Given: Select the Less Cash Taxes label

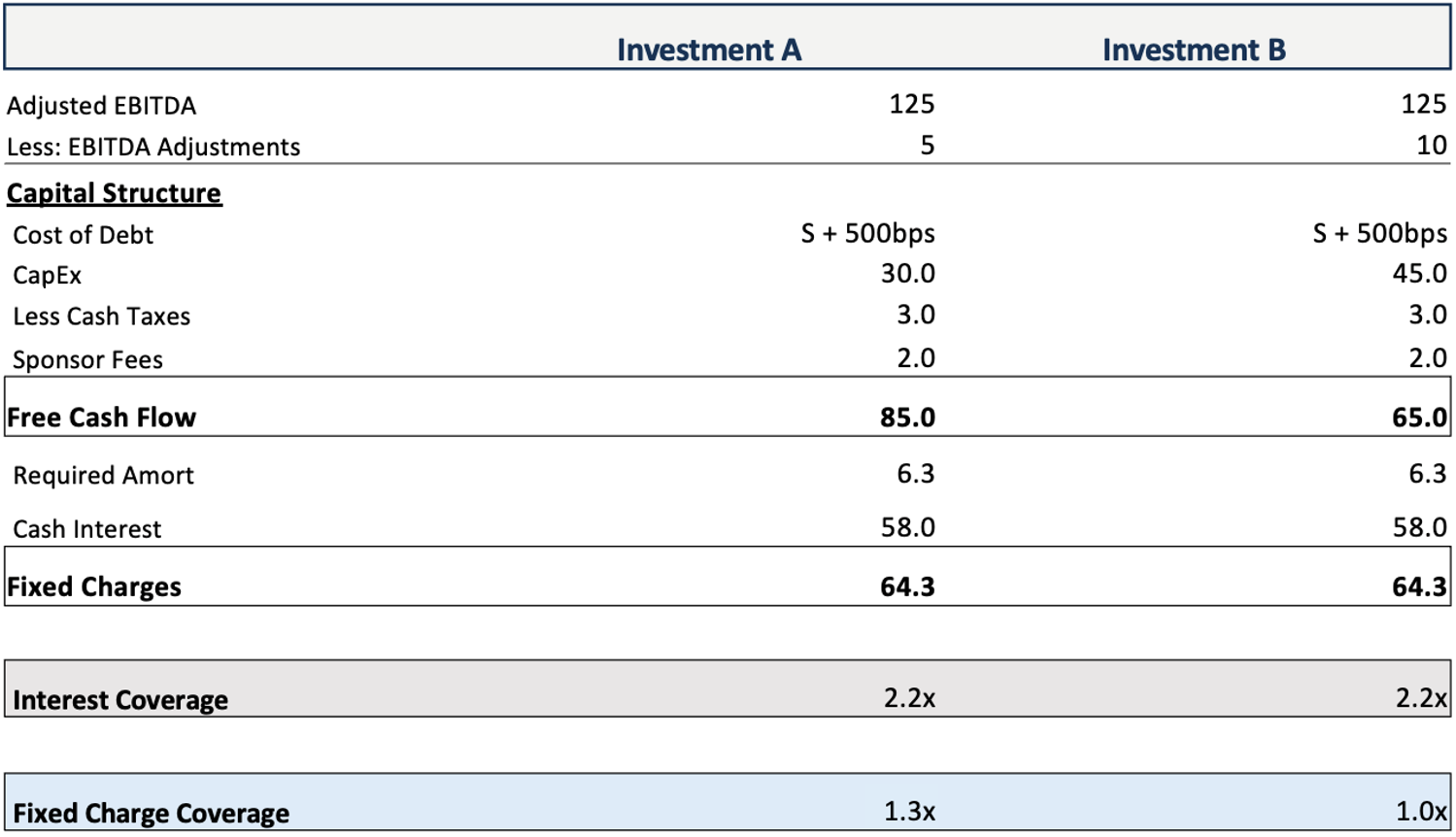Looking at the screenshot, I should [x=101, y=317].
